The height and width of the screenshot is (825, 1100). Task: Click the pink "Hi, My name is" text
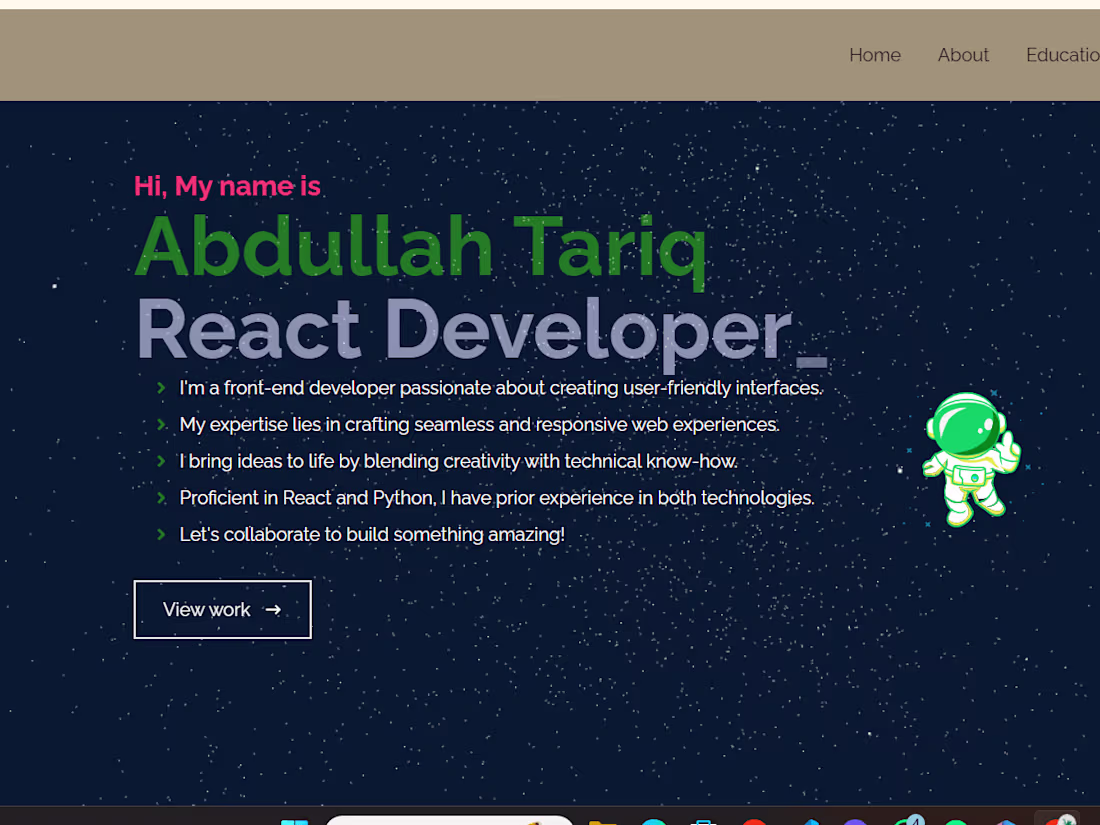(227, 186)
